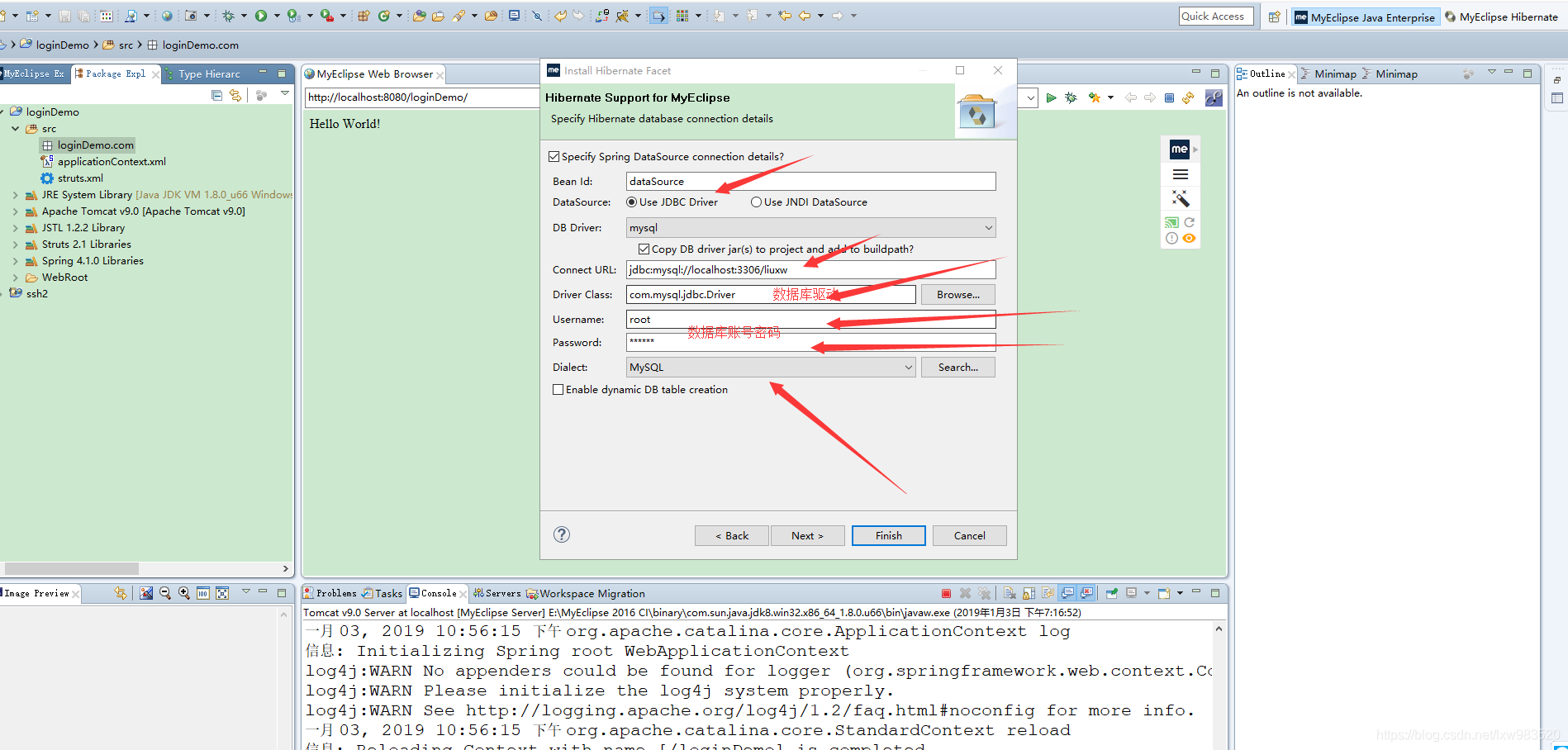Switch to the Package Explorer tab

(115, 74)
